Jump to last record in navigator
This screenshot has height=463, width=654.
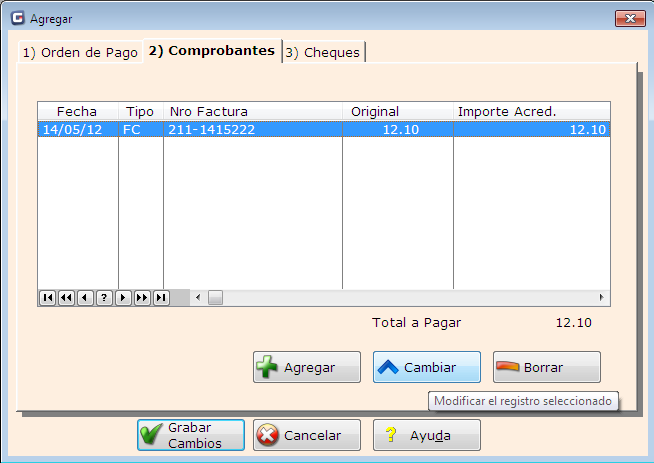point(161,298)
